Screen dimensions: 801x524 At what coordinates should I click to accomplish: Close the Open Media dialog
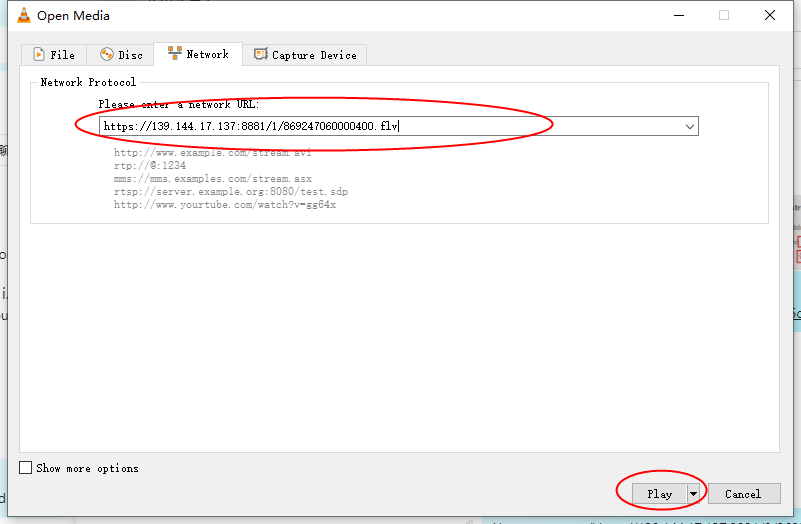[x=770, y=15]
